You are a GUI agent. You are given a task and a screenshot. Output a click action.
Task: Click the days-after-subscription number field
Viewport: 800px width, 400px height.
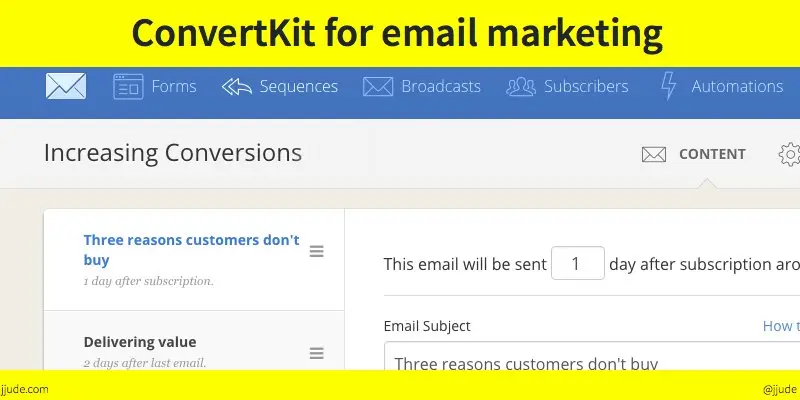pyautogui.click(x=577, y=264)
